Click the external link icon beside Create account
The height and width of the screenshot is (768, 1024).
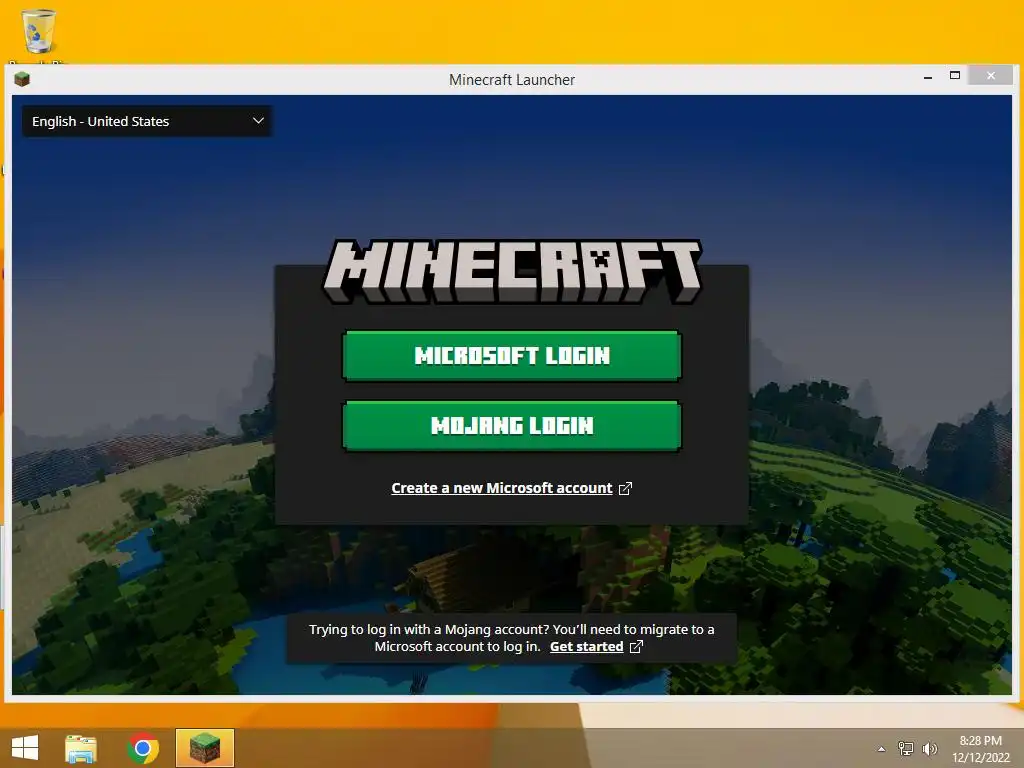coord(625,488)
